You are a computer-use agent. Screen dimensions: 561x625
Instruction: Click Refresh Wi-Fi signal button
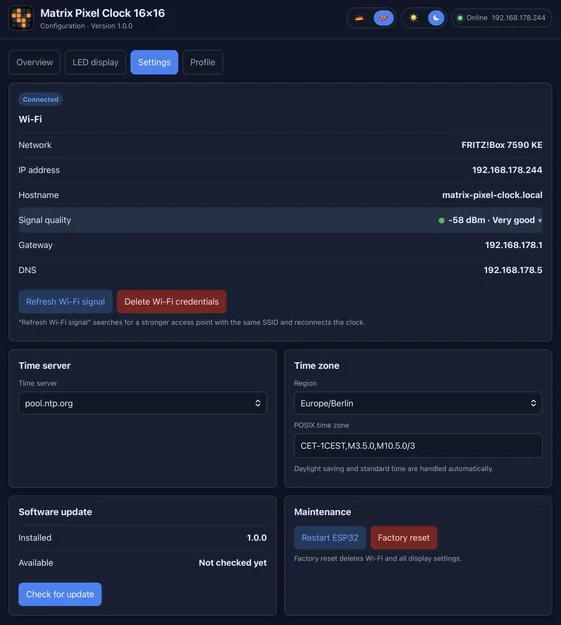(x=65, y=302)
